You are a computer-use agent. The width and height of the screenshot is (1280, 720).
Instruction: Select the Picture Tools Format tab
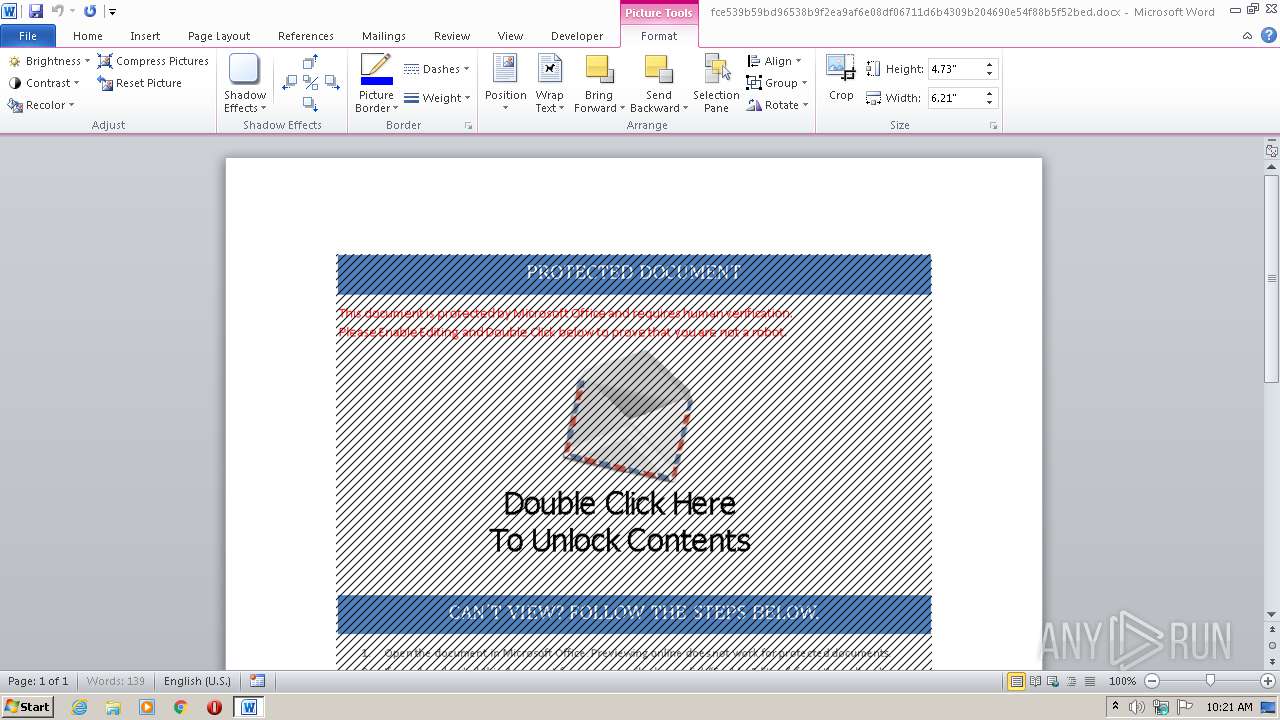659,36
